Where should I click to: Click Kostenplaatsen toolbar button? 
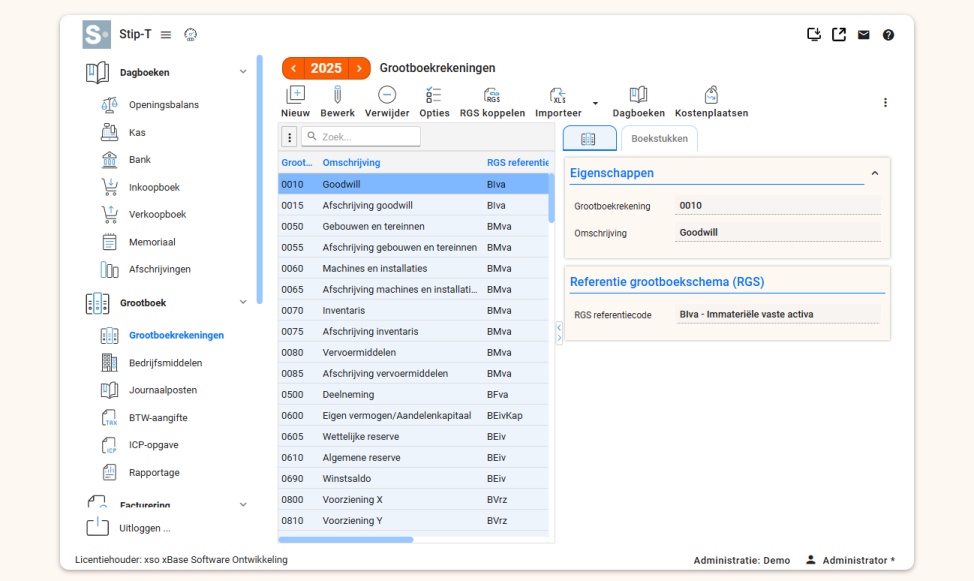(711, 102)
